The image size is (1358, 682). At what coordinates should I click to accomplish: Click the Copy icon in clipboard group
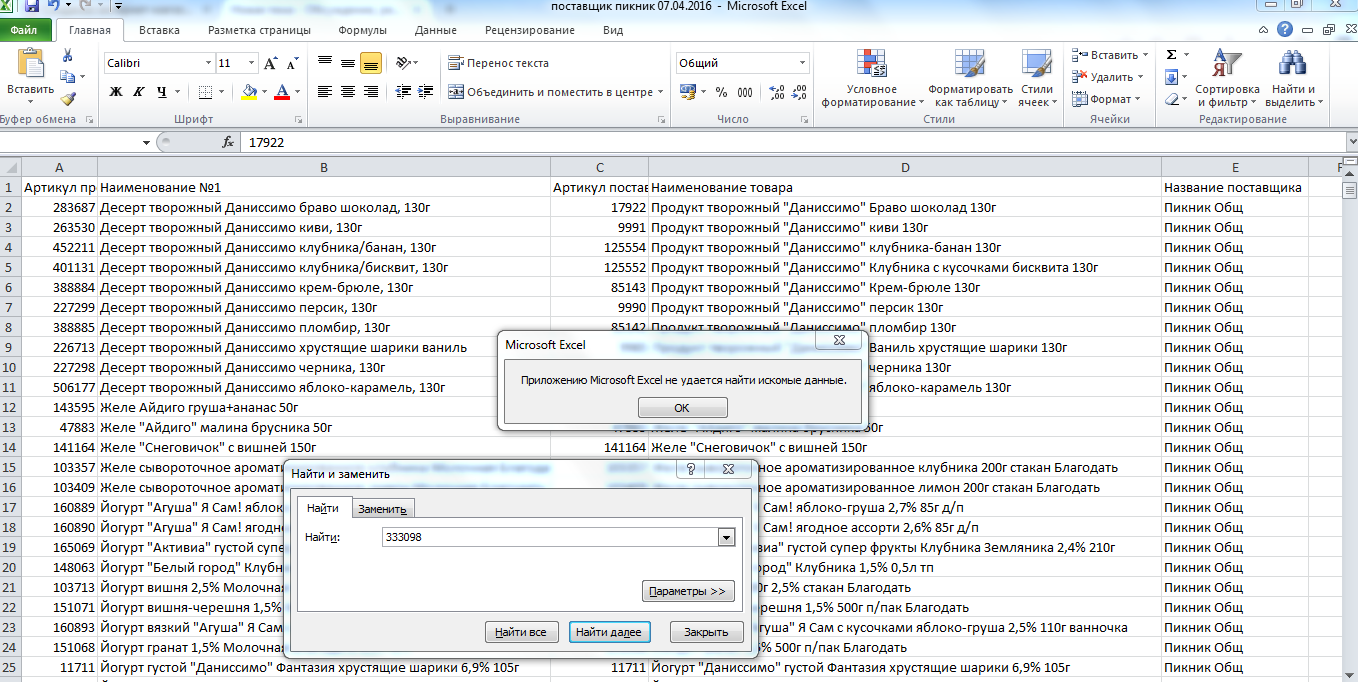pyautogui.click(x=67, y=77)
